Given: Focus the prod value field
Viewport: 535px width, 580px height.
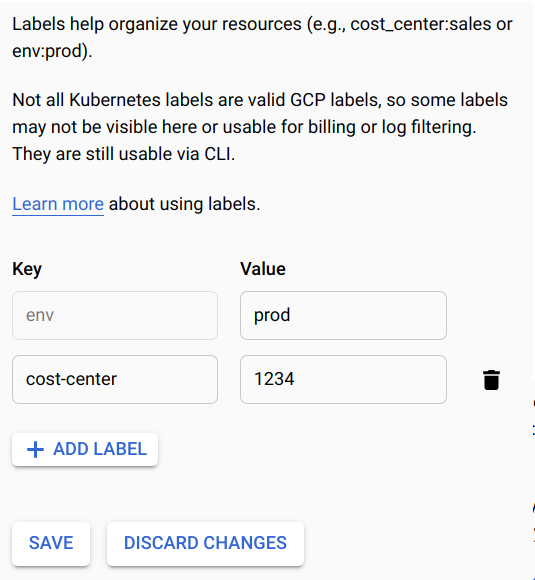Looking at the screenshot, I should click(x=343, y=316).
